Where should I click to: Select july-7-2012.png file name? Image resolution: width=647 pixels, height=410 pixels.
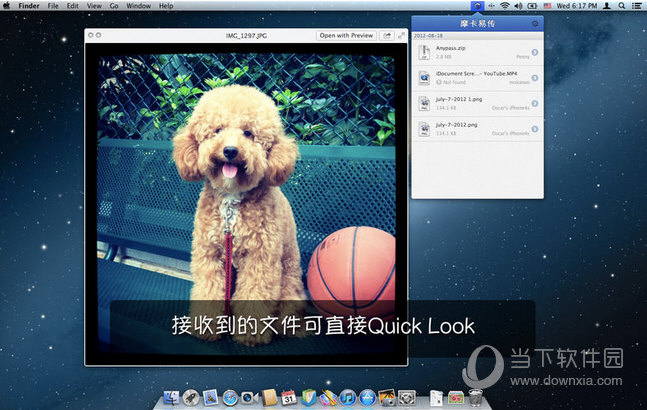pos(456,125)
